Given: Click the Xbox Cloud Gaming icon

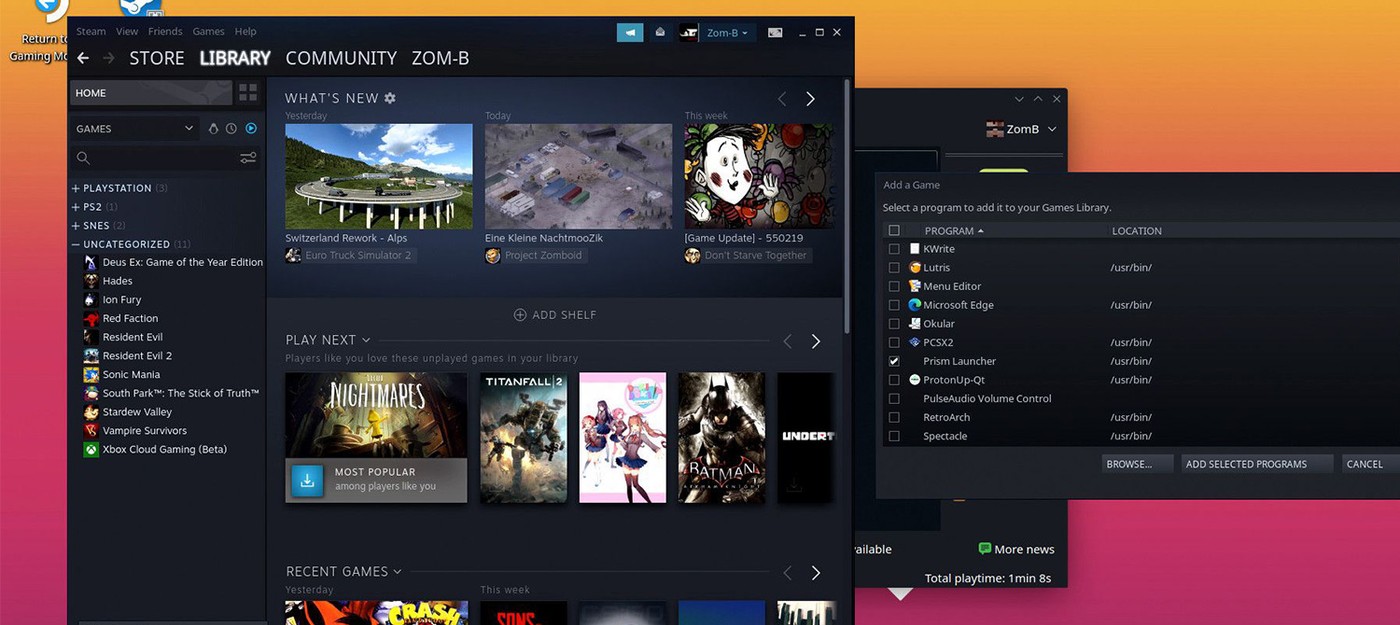Looking at the screenshot, I should point(91,449).
